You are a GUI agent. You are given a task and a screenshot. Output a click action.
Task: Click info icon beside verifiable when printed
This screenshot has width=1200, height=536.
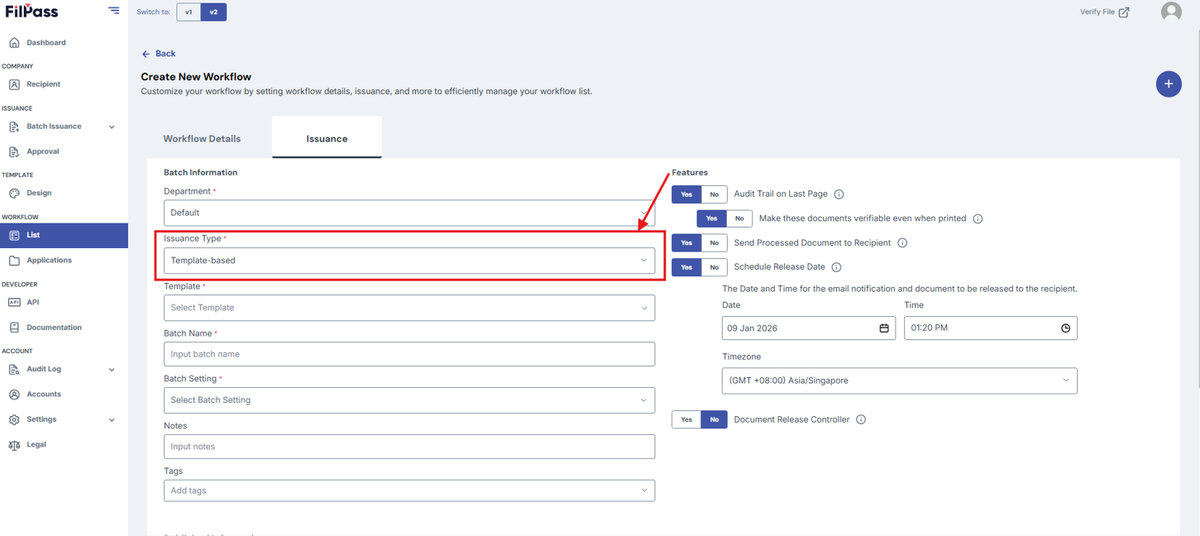click(x=978, y=219)
